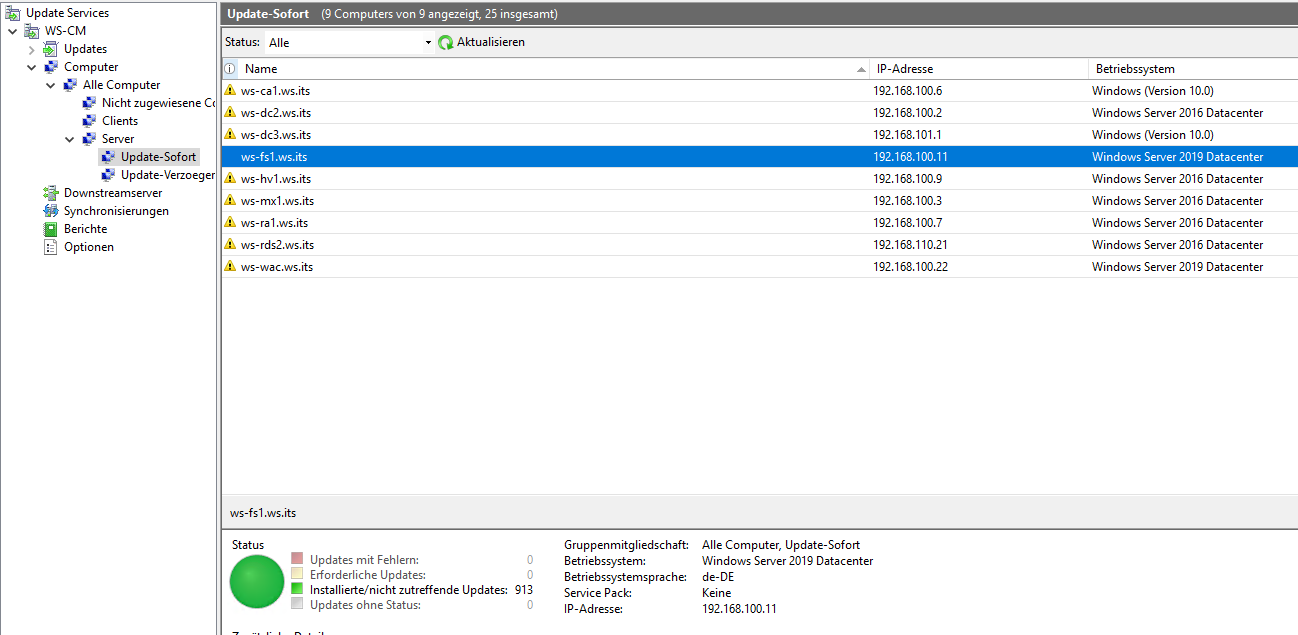Click the ws-fs1.ws.its details pane title
The image size is (1298, 635).
(x=263, y=513)
